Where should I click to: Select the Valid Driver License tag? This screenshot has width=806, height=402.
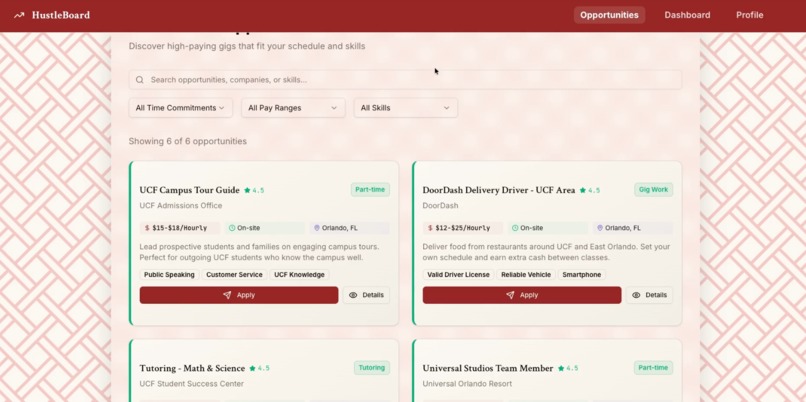pyautogui.click(x=459, y=275)
